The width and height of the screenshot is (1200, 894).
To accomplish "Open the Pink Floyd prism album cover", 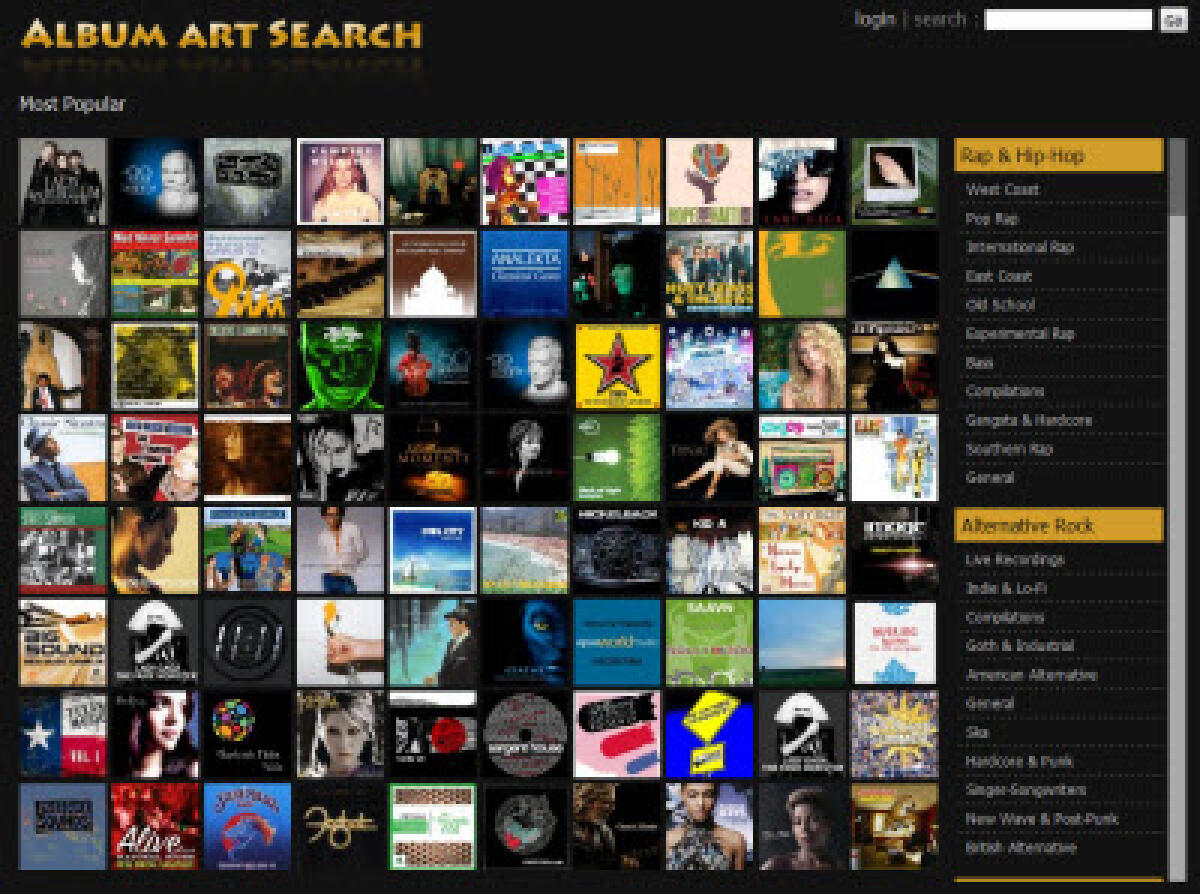I will tap(894, 274).
